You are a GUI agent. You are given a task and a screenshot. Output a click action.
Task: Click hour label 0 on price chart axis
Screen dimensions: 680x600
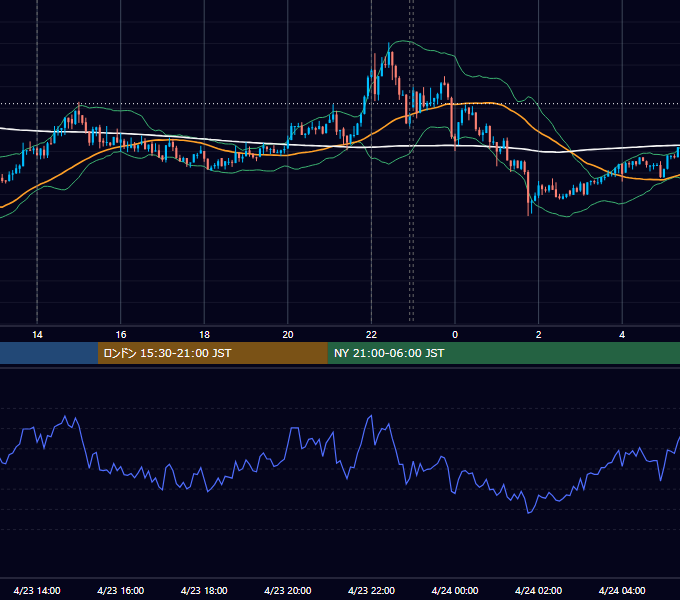coord(455,335)
